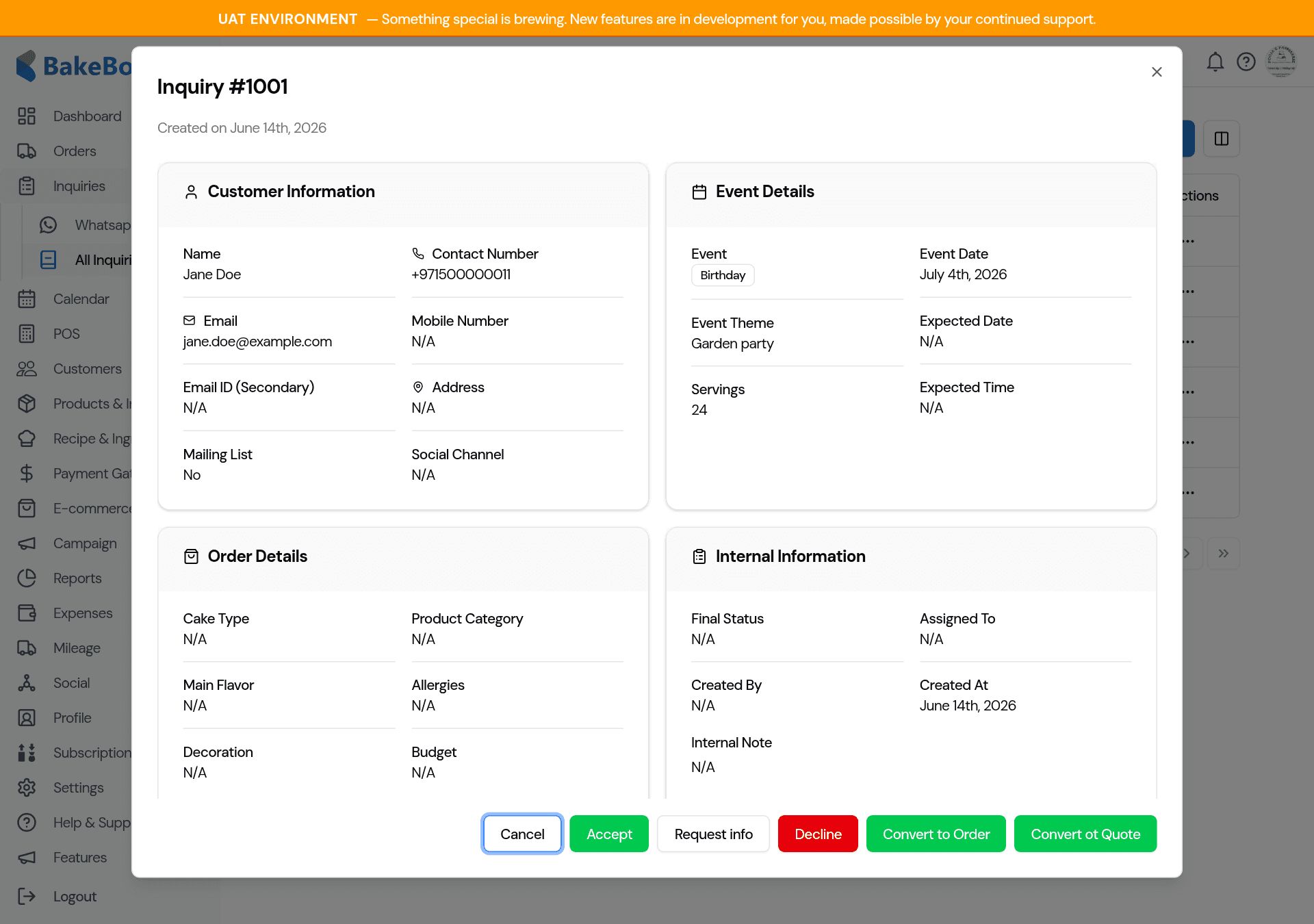The width and height of the screenshot is (1314, 924).
Task: Open notifications bell icon
Action: (1215, 62)
